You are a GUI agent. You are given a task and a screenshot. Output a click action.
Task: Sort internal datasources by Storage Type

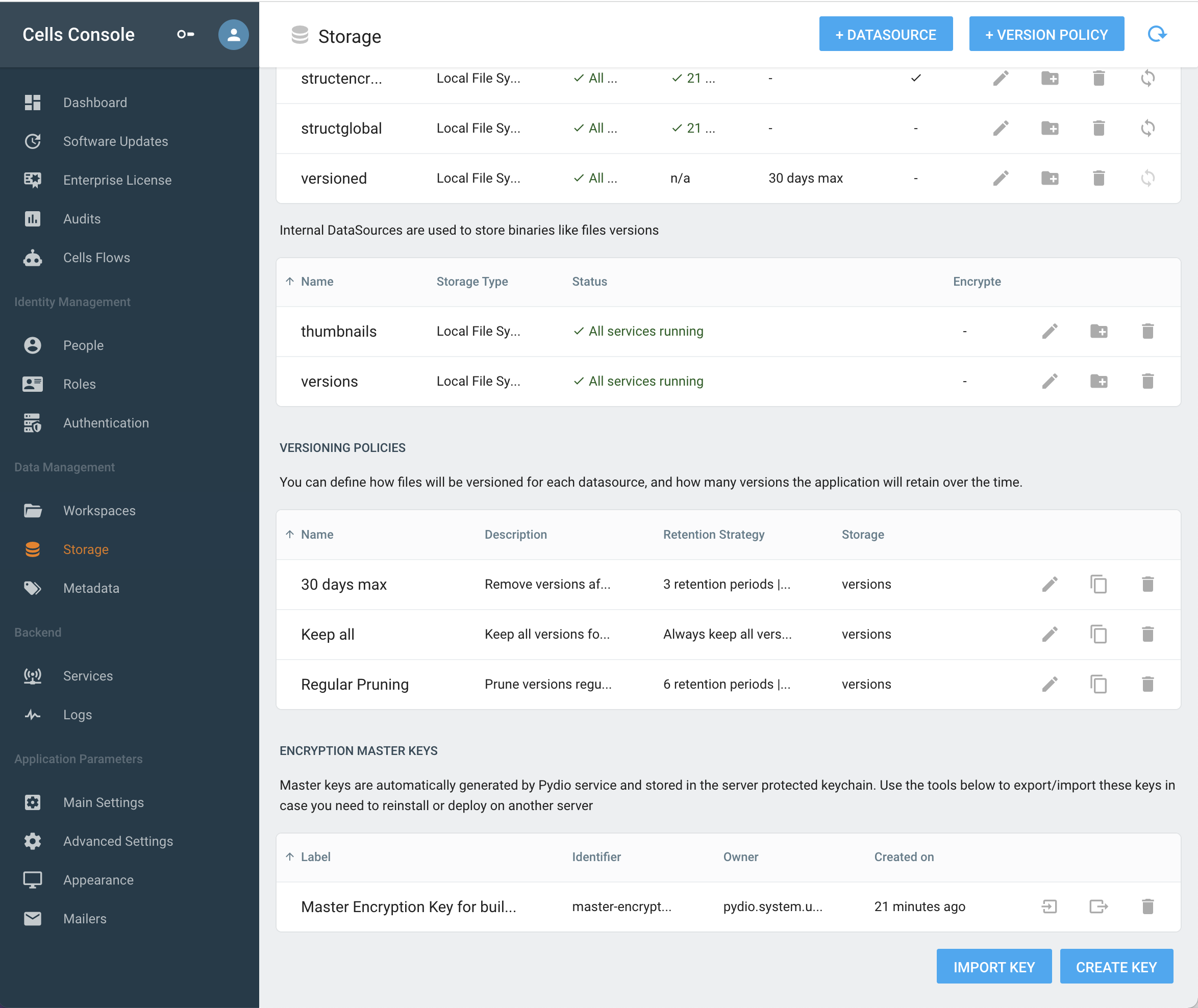[472, 282]
